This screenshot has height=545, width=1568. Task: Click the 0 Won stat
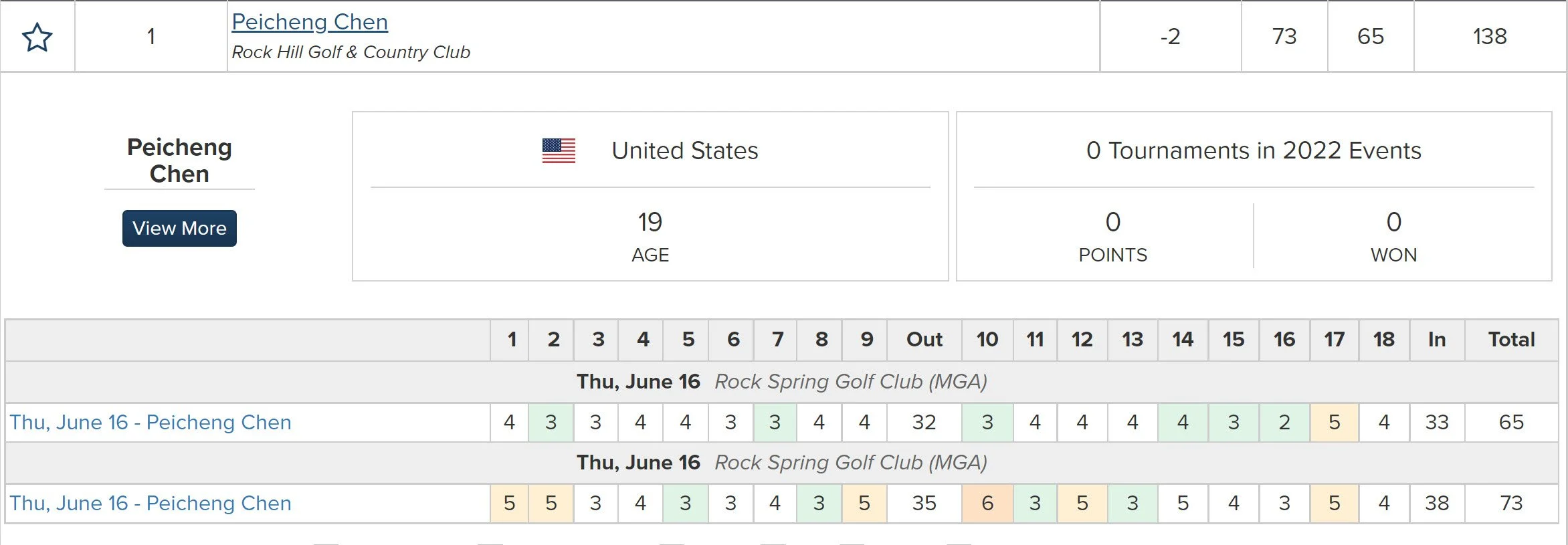coord(1393,223)
